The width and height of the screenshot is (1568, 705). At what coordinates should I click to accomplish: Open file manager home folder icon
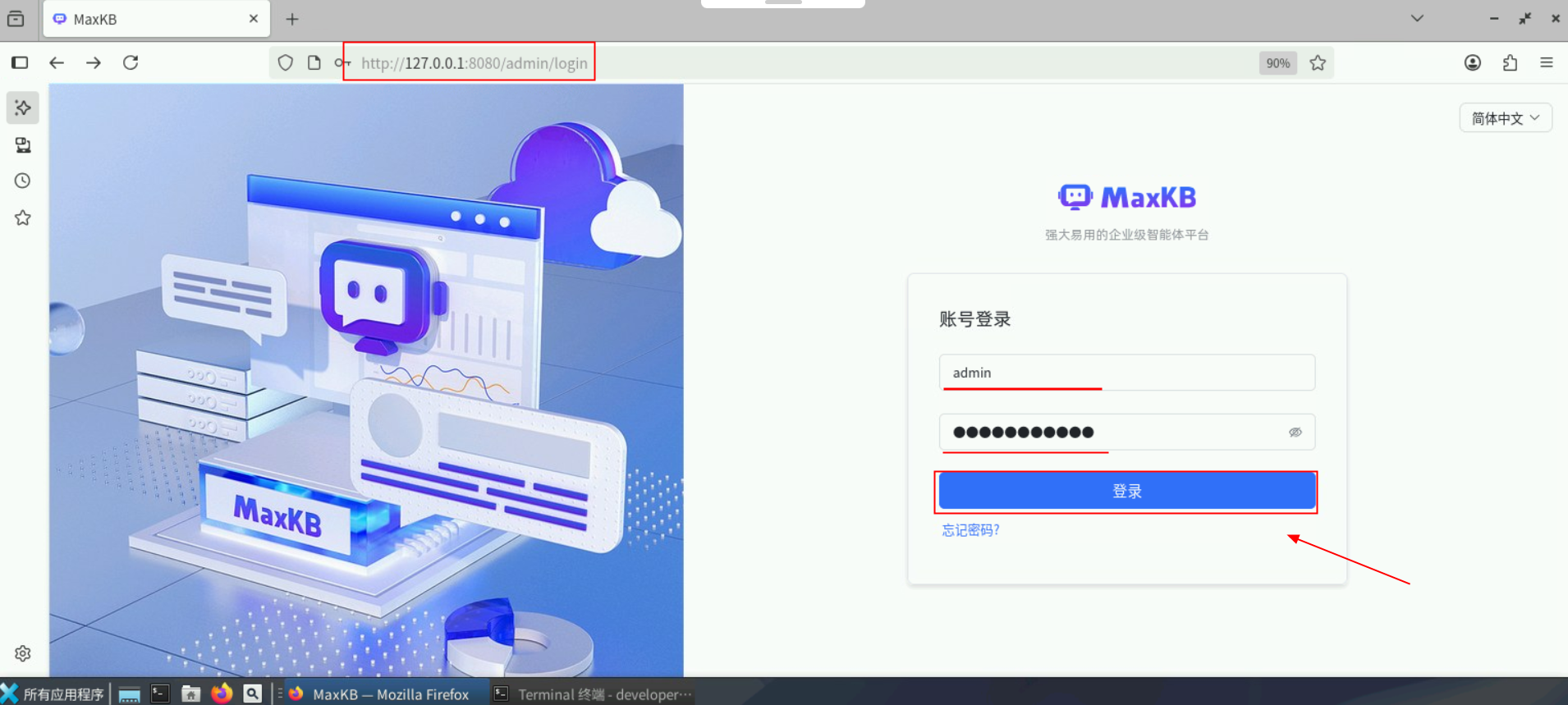click(x=190, y=694)
